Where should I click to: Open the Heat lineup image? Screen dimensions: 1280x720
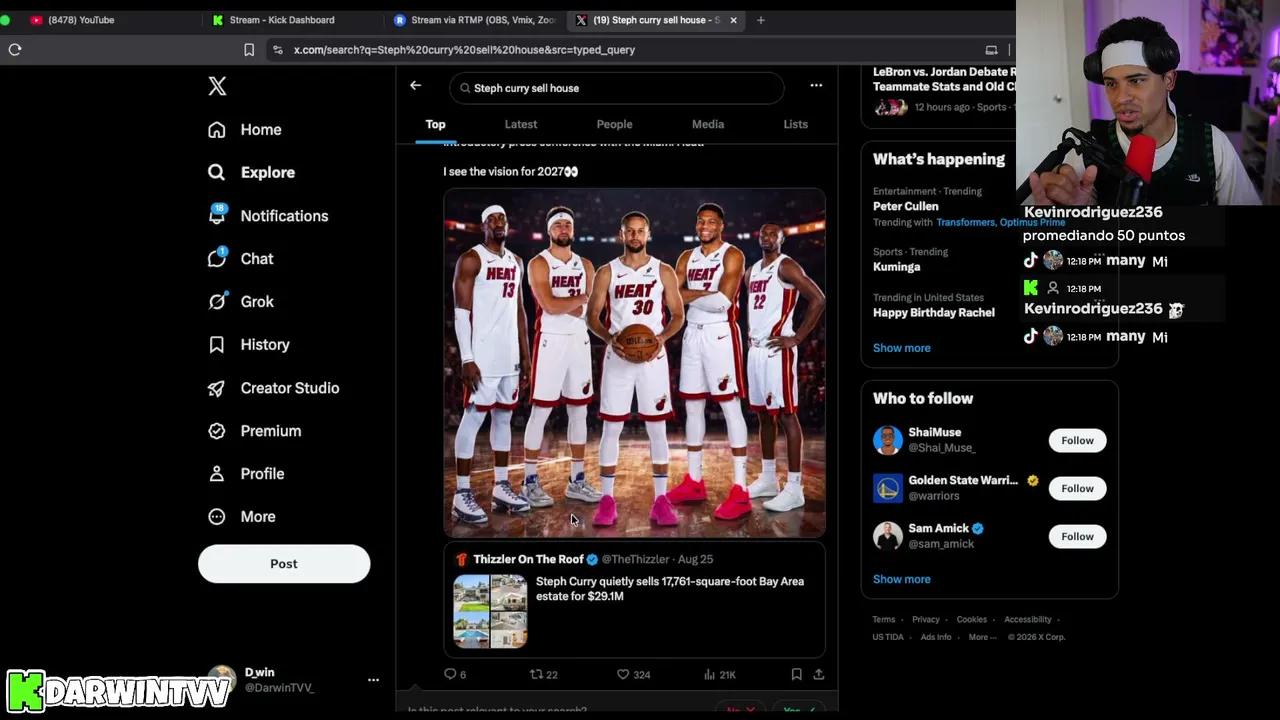(634, 363)
